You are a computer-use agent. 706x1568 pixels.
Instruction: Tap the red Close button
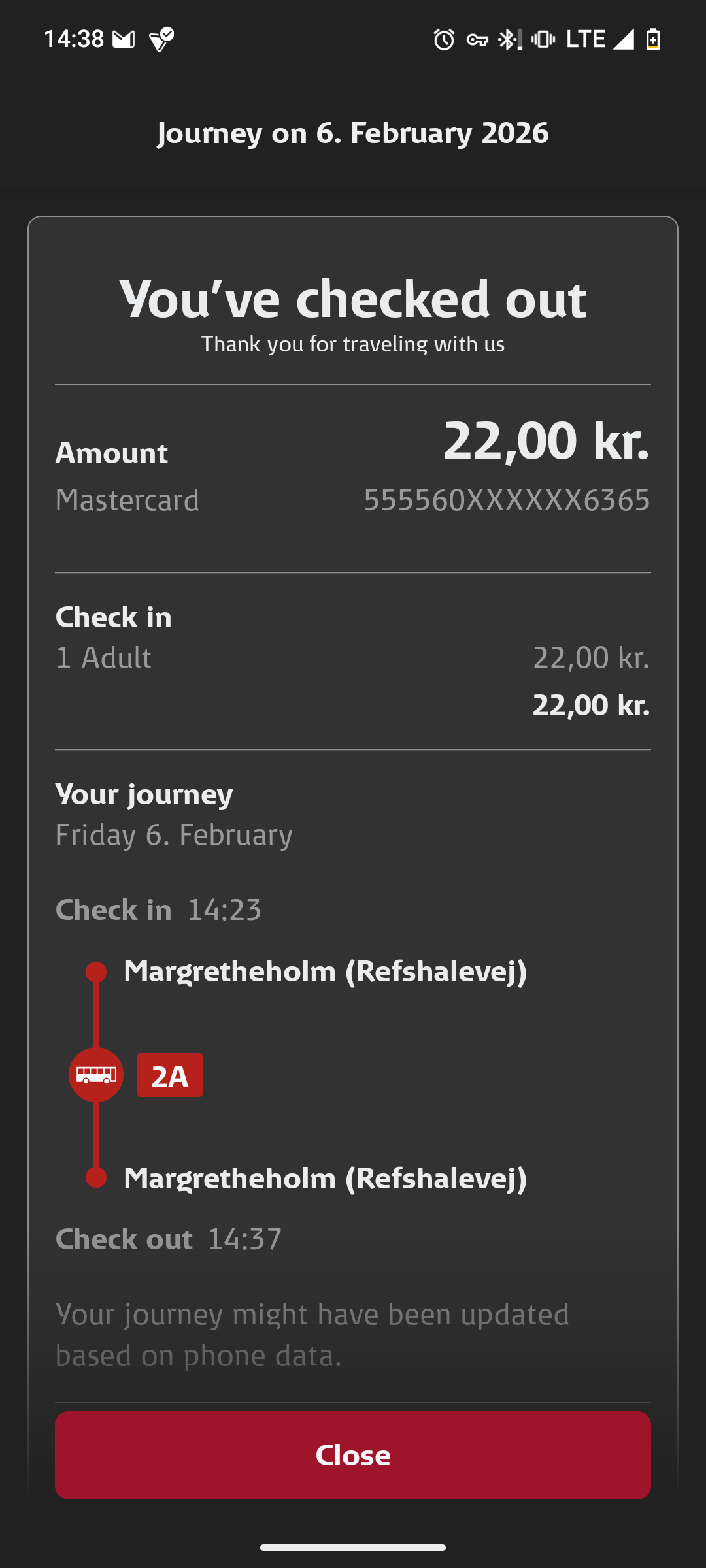353,1455
